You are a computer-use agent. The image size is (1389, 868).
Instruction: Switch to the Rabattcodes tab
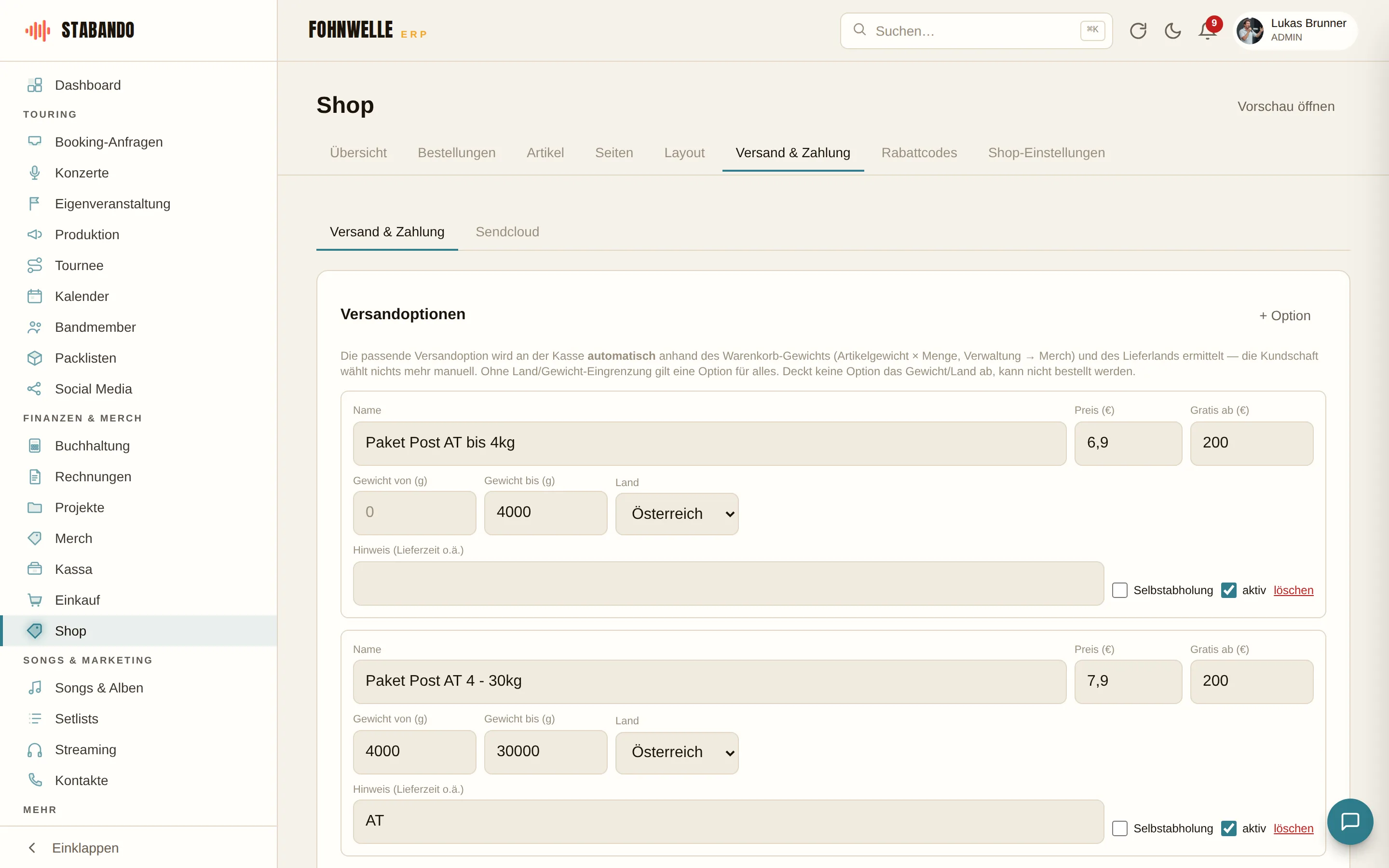(919, 153)
